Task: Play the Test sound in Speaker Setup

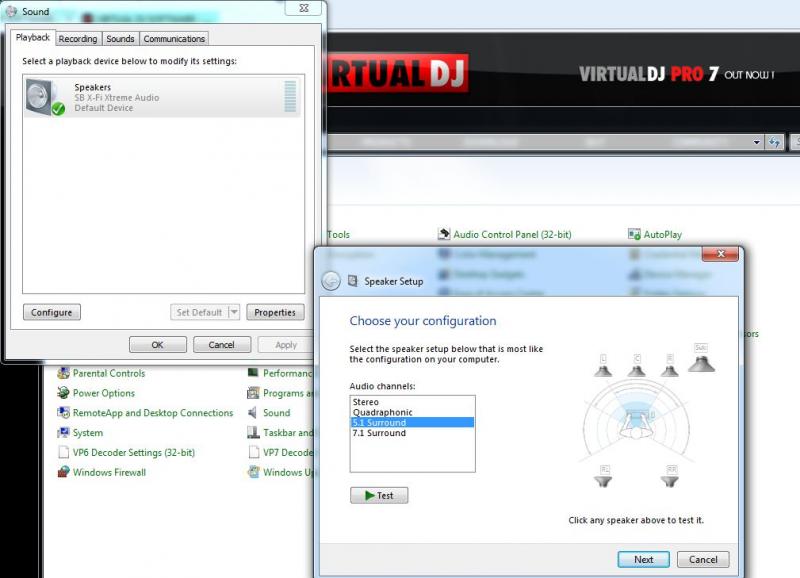Action: pyautogui.click(x=379, y=495)
